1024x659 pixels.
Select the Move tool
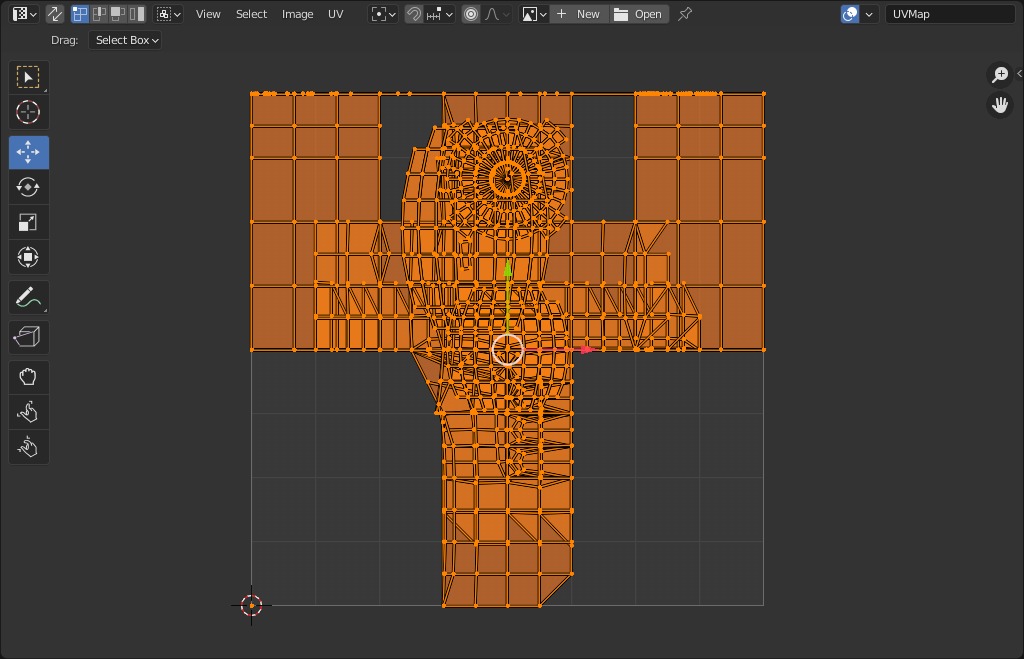28,152
